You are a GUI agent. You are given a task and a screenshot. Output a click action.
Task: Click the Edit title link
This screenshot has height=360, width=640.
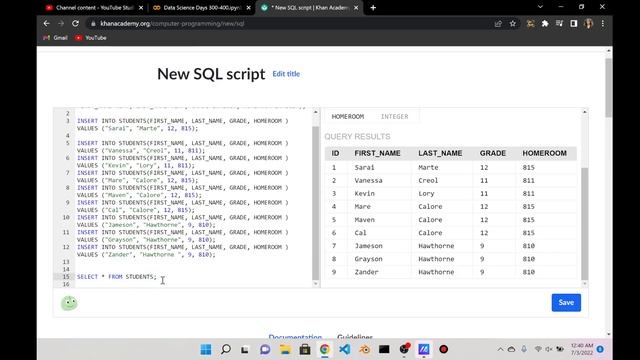pyautogui.click(x=286, y=74)
